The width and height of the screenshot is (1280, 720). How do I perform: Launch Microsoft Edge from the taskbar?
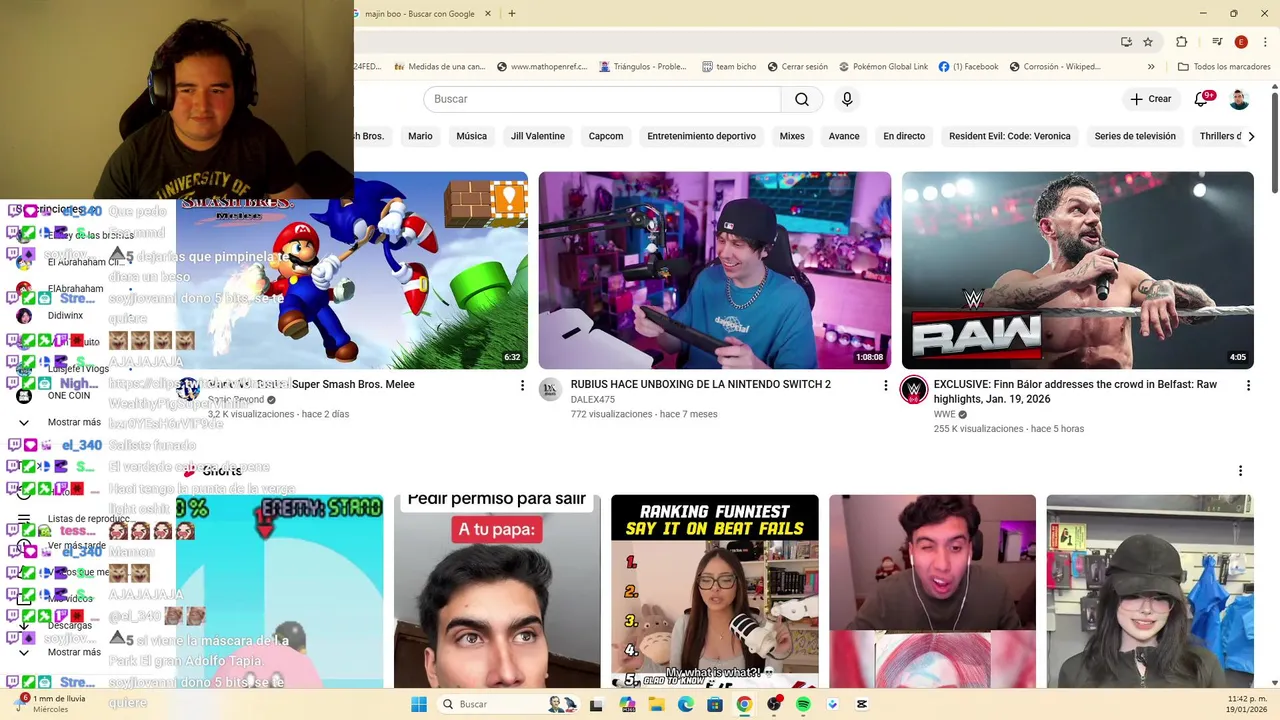click(x=686, y=704)
